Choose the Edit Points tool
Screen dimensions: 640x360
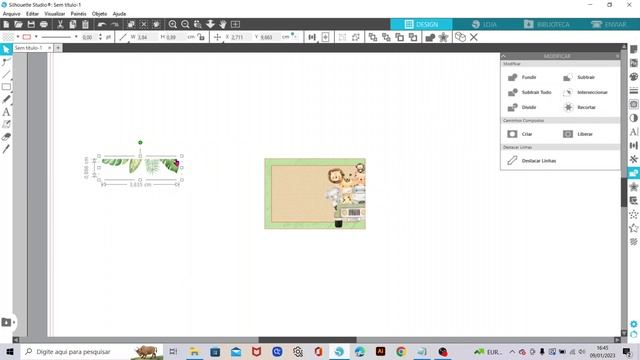tap(6, 62)
